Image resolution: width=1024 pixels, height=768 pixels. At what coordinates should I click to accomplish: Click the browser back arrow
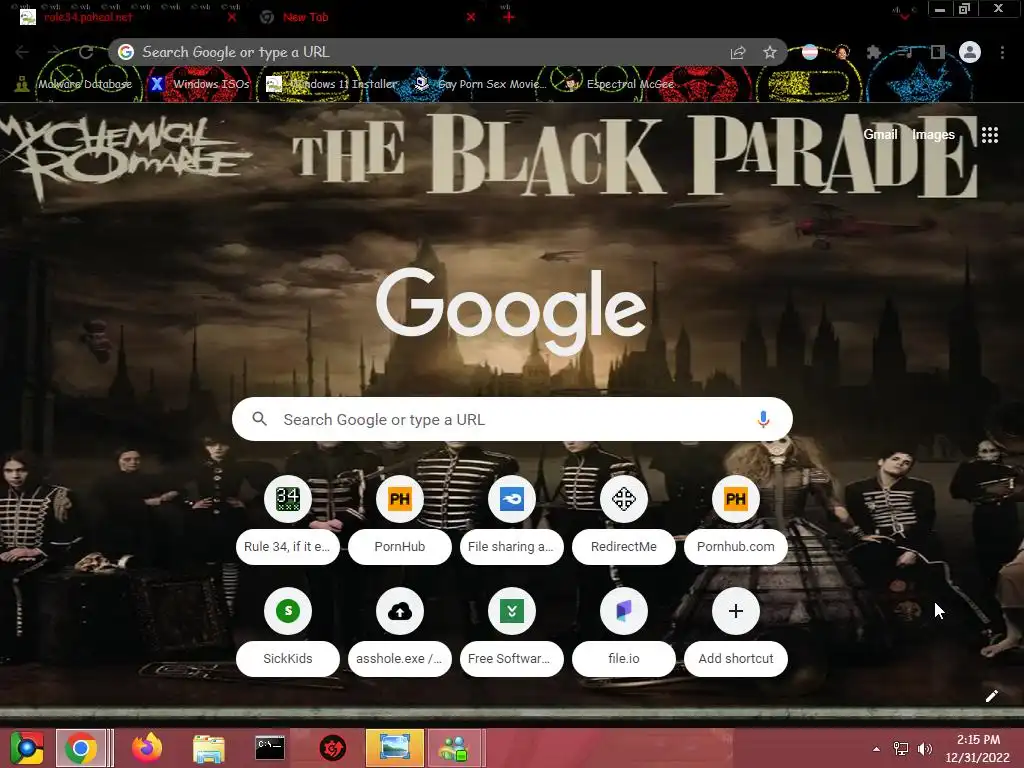(22, 52)
